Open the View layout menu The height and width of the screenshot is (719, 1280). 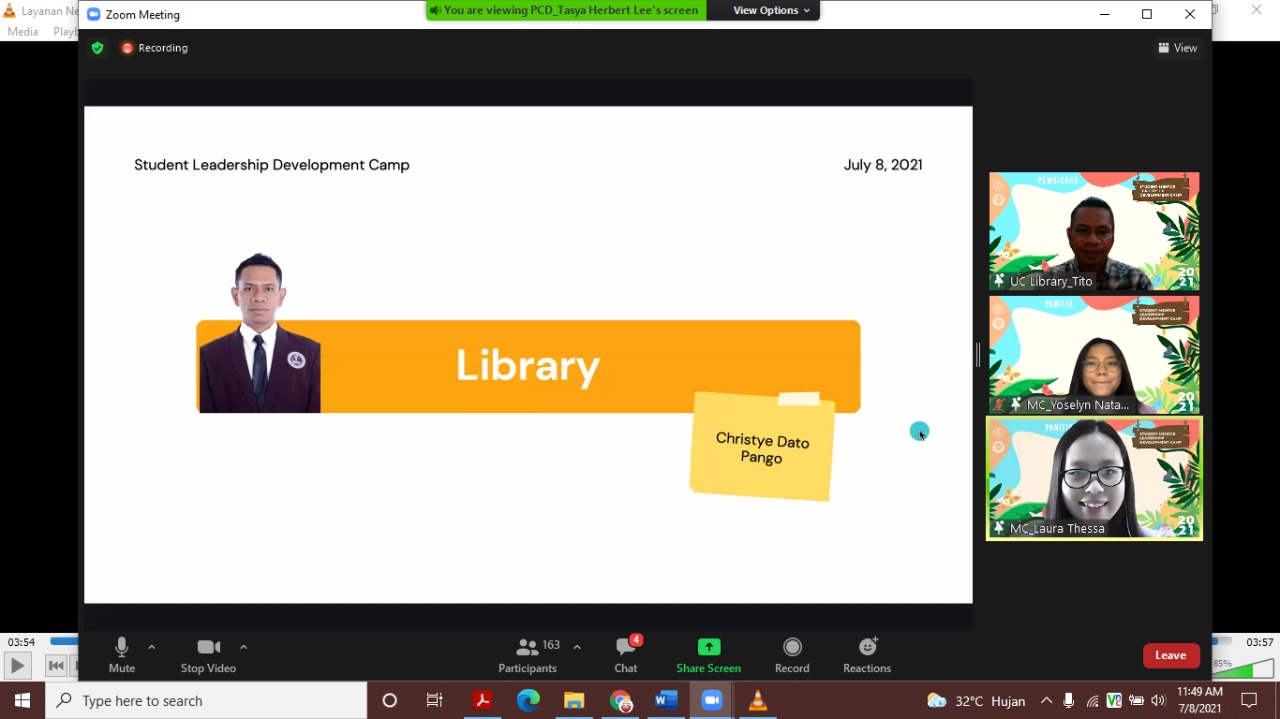pyautogui.click(x=1177, y=48)
